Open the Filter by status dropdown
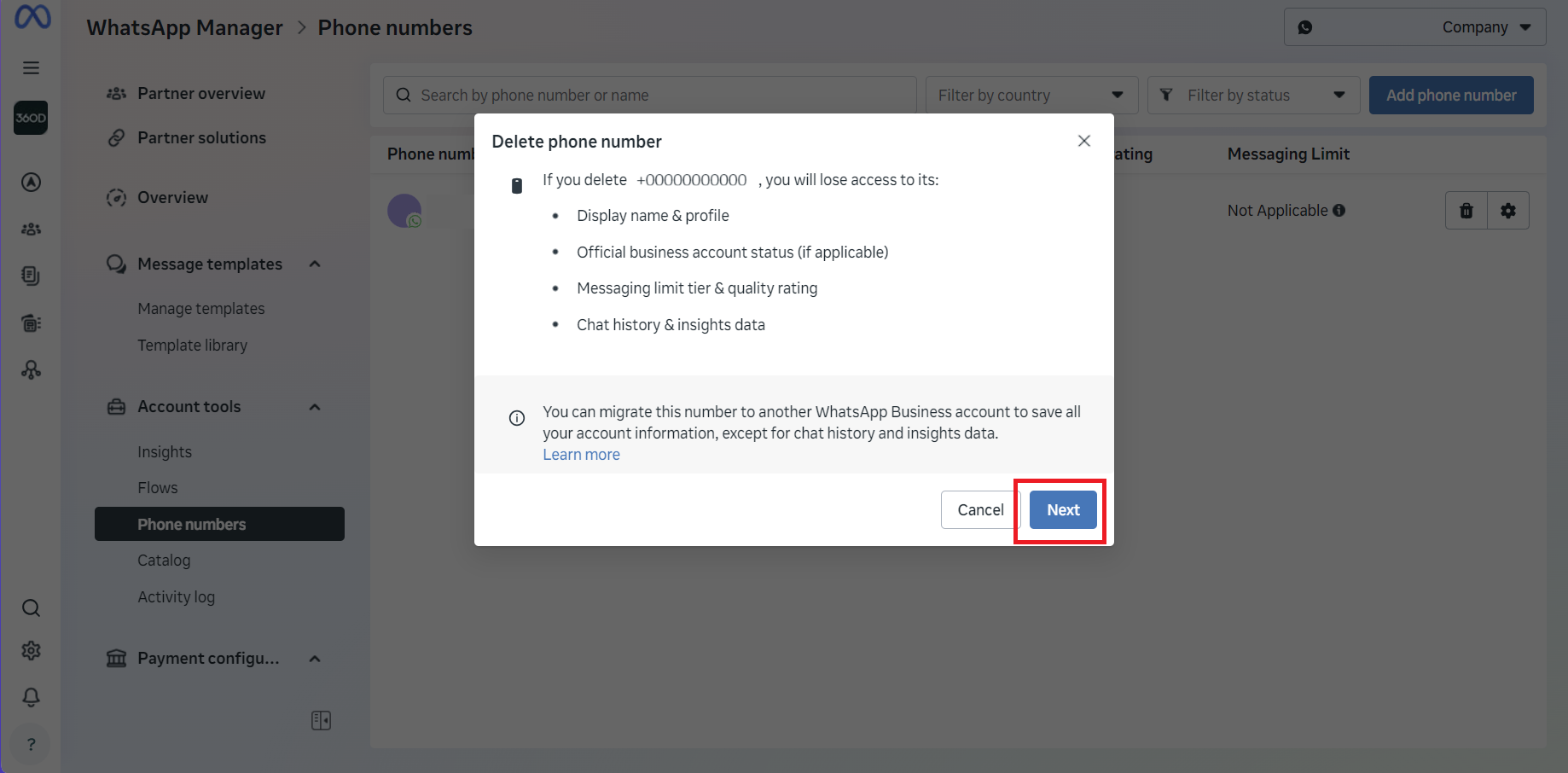 coord(1253,95)
